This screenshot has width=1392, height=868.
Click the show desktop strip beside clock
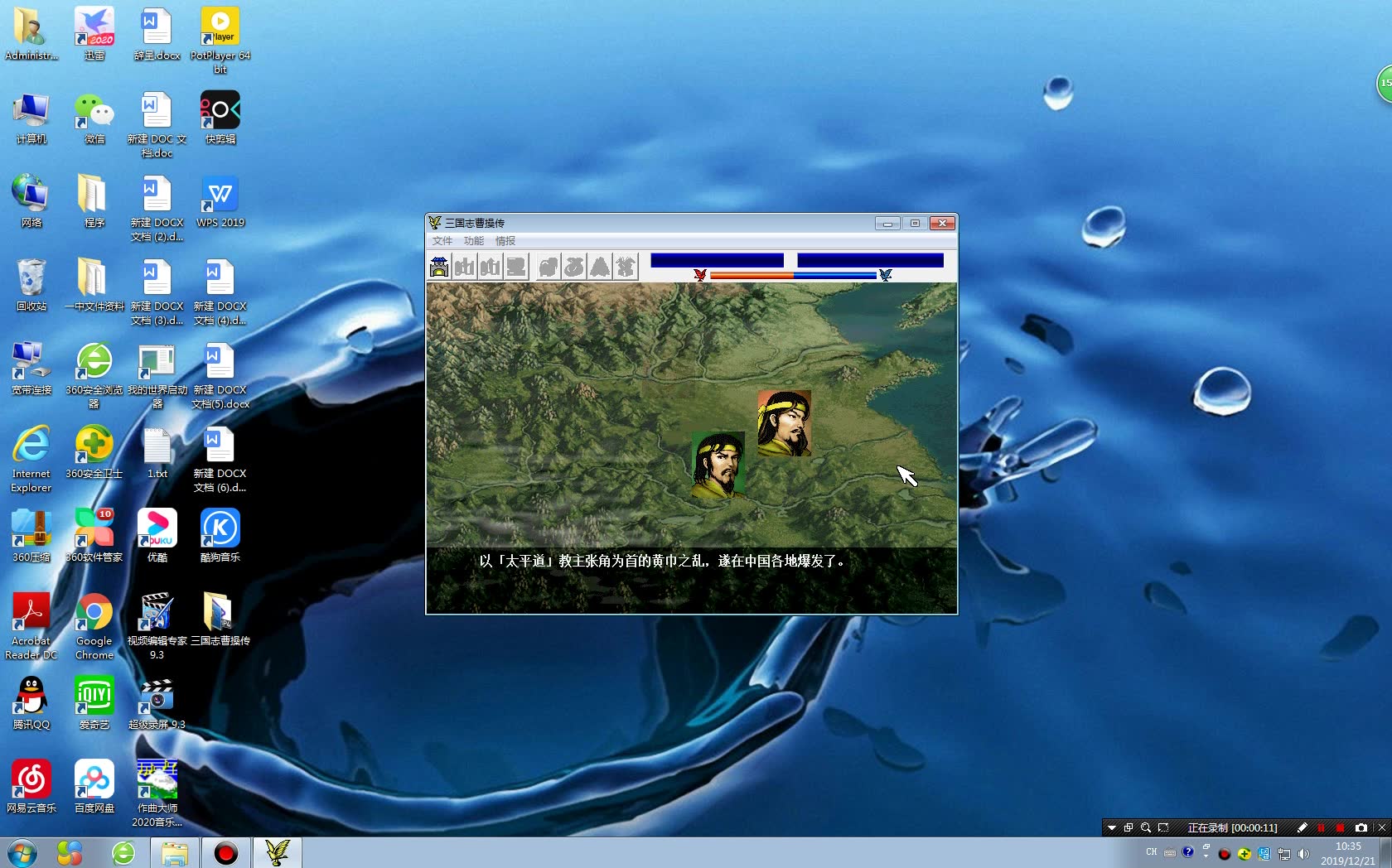[1387, 853]
